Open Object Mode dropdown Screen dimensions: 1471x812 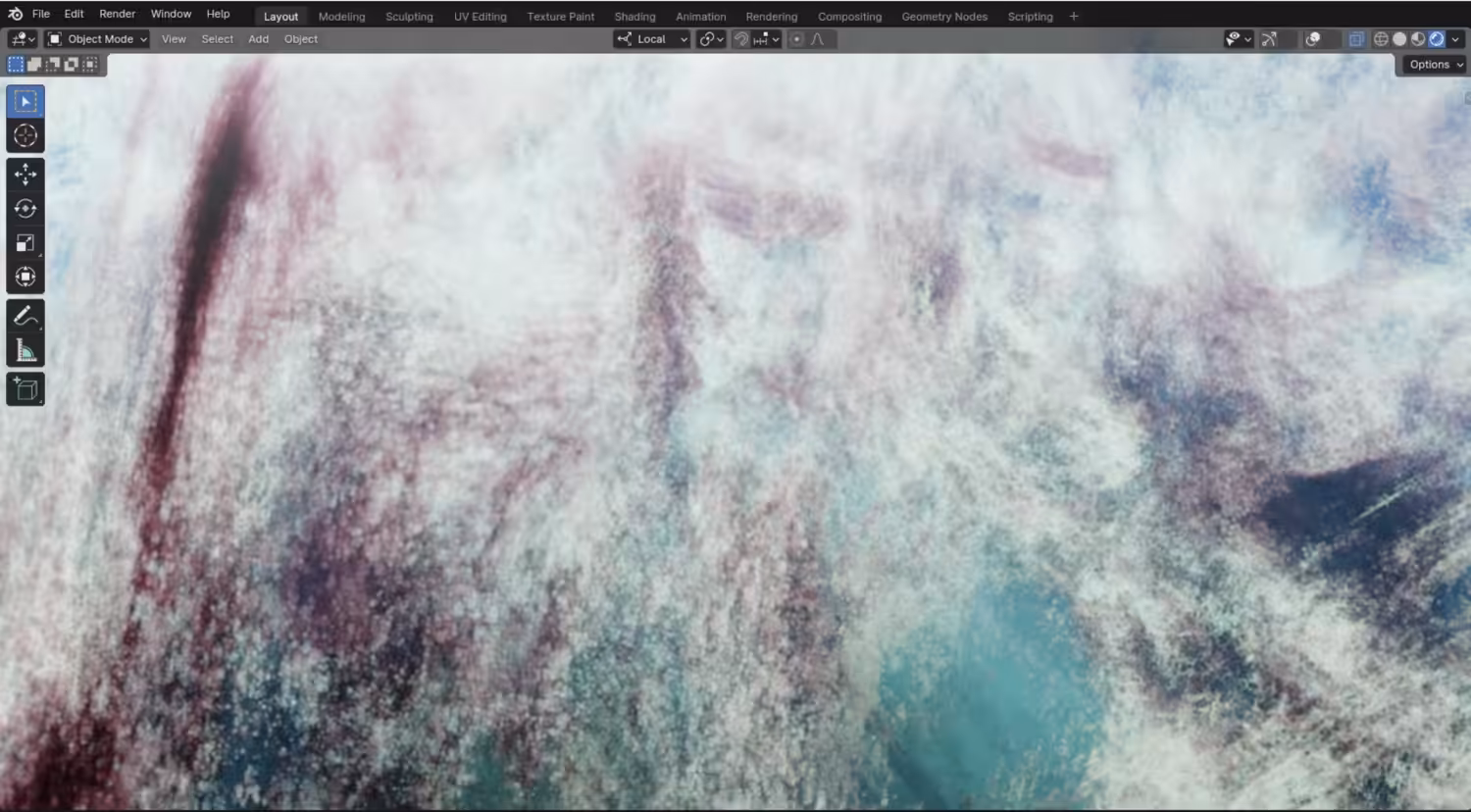(97, 39)
